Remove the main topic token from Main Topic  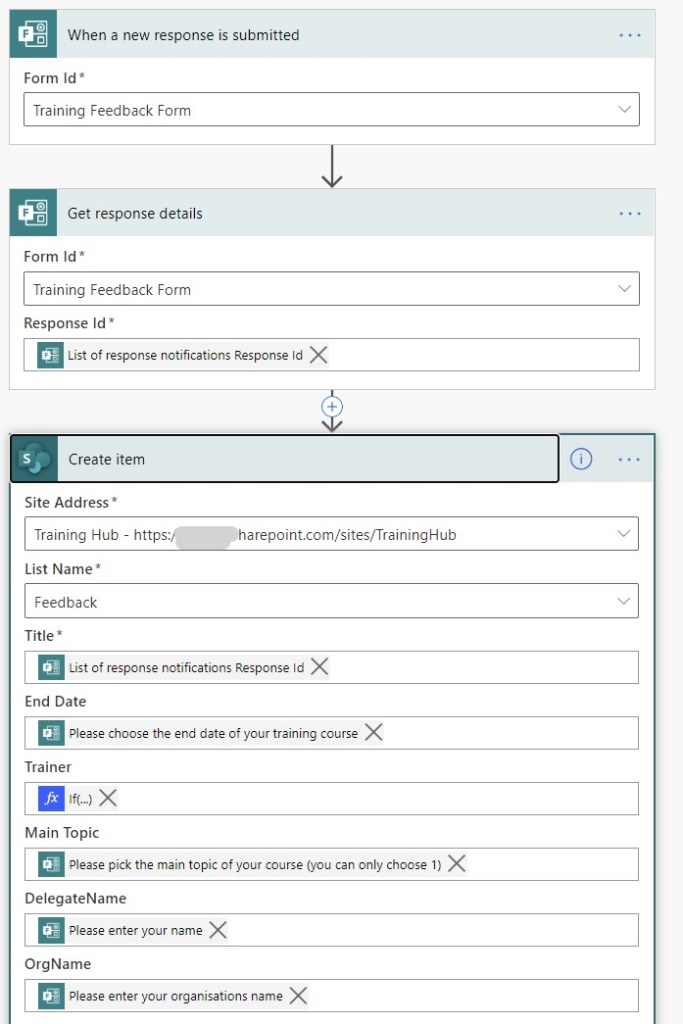(x=456, y=864)
